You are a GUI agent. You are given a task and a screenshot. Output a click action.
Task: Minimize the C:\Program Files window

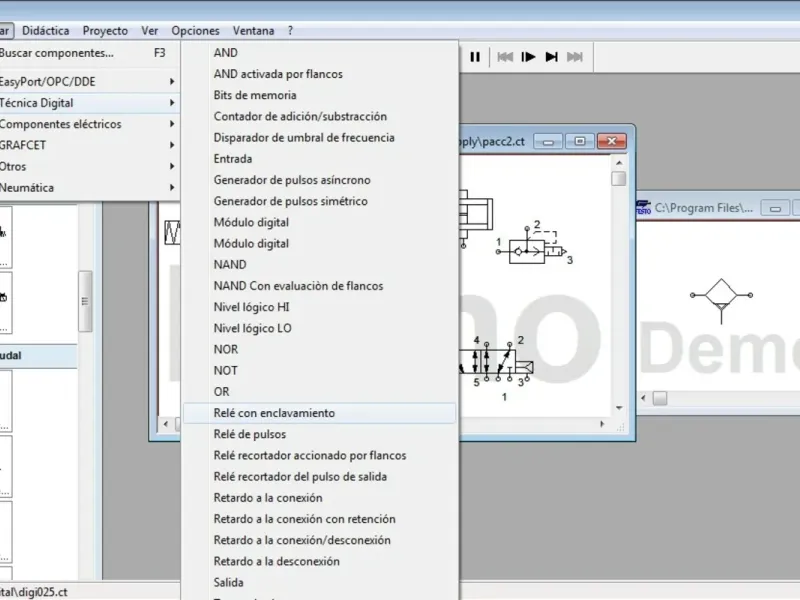point(775,208)
